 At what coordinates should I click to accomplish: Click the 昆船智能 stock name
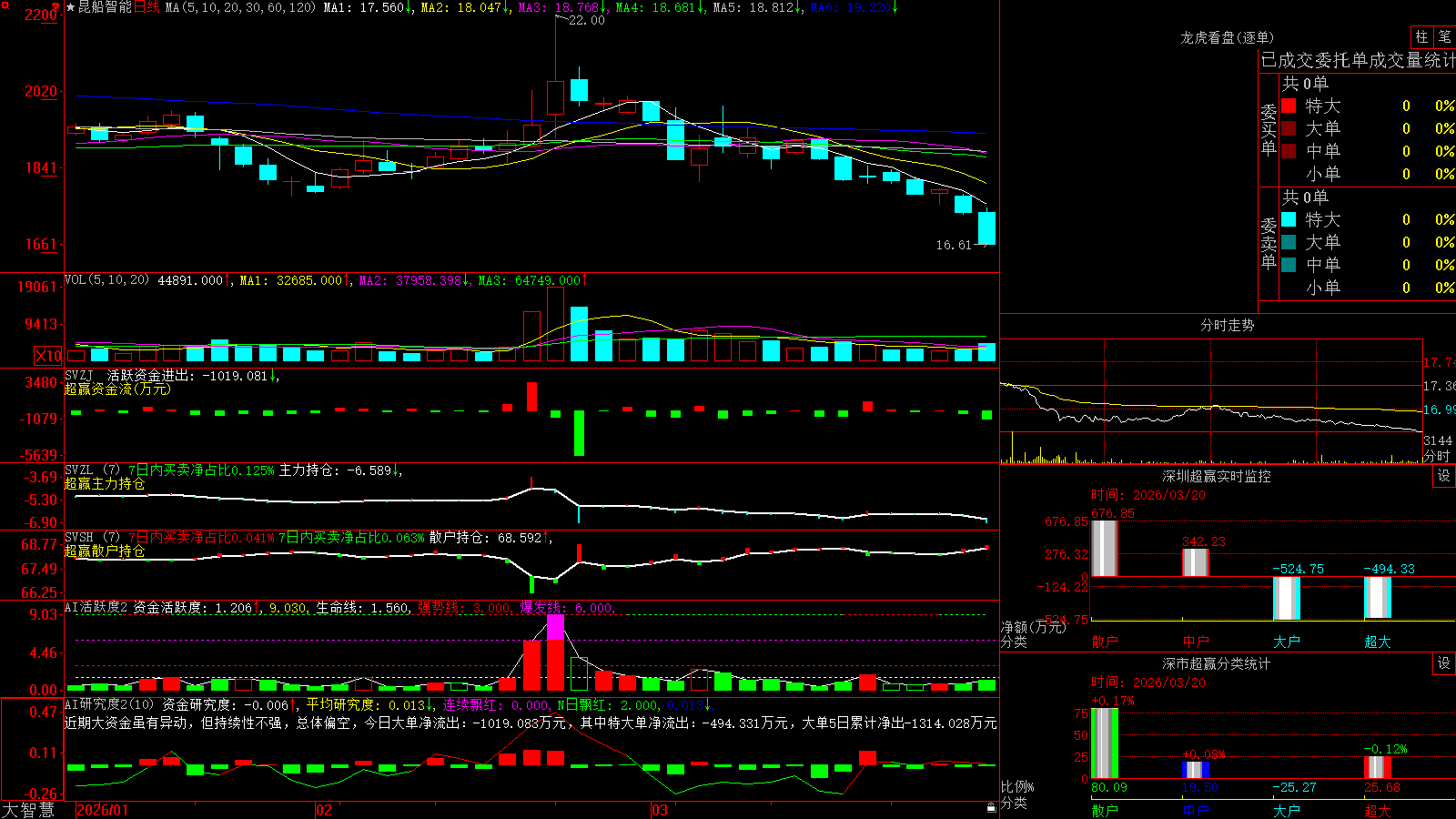[105, 7]
